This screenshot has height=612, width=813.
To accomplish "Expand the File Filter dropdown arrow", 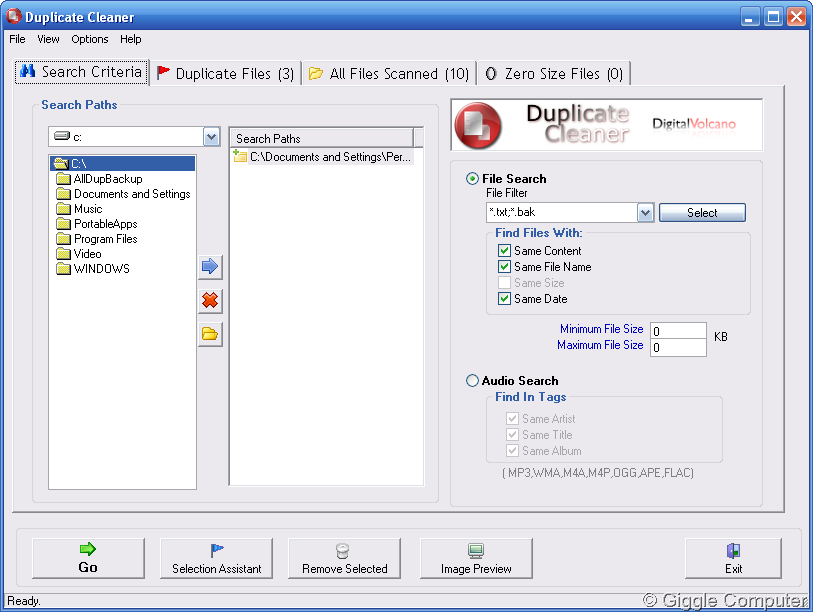I will [645, 213].
